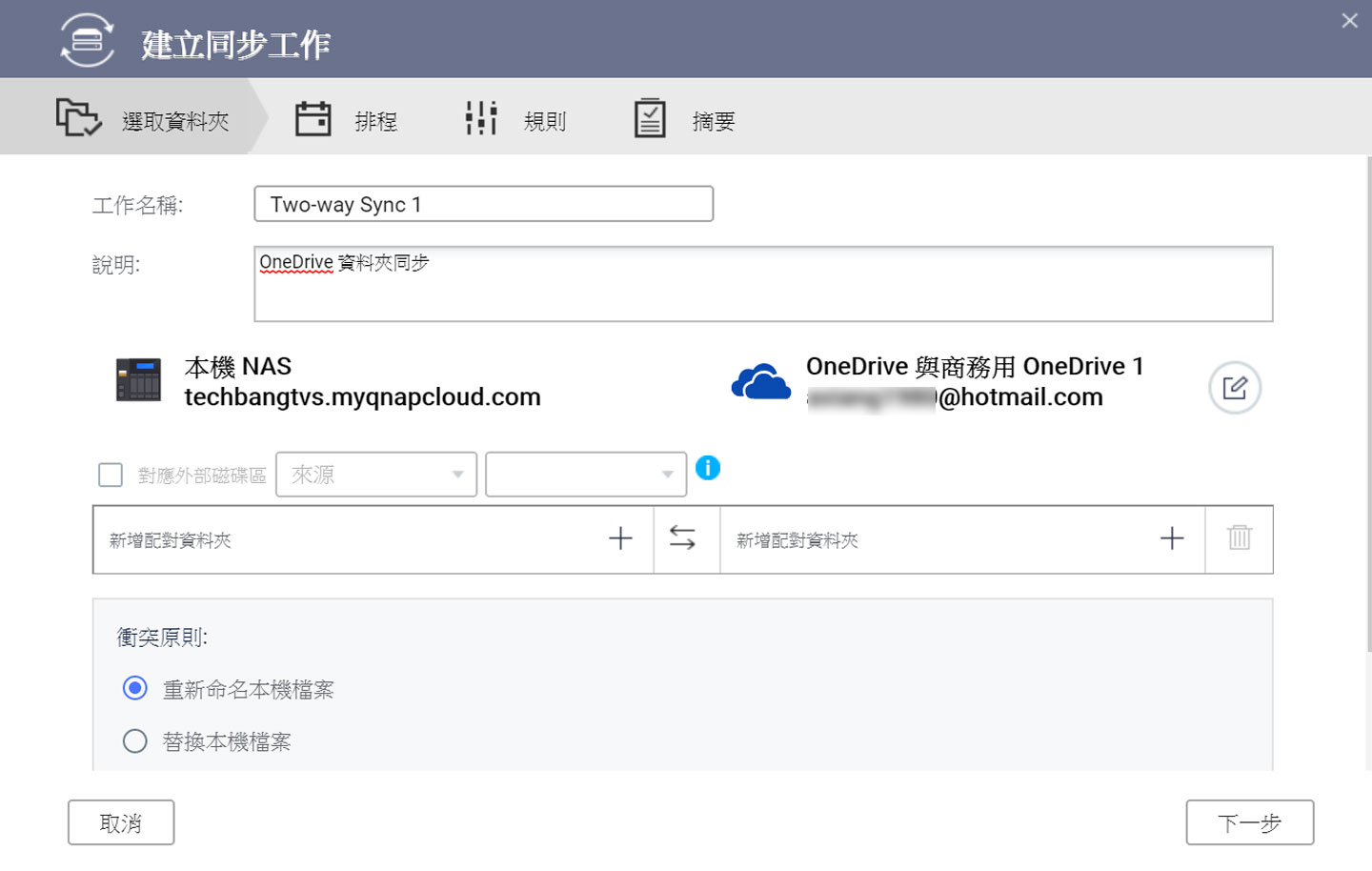
Task: Select the 替換本機檔案 conflict option
Action: 135,740
